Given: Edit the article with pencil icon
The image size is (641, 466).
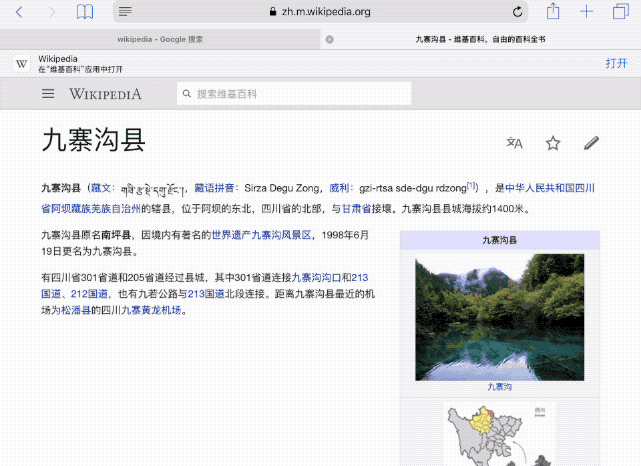Looking at the screenshot, I should click(x=591, y=143).
